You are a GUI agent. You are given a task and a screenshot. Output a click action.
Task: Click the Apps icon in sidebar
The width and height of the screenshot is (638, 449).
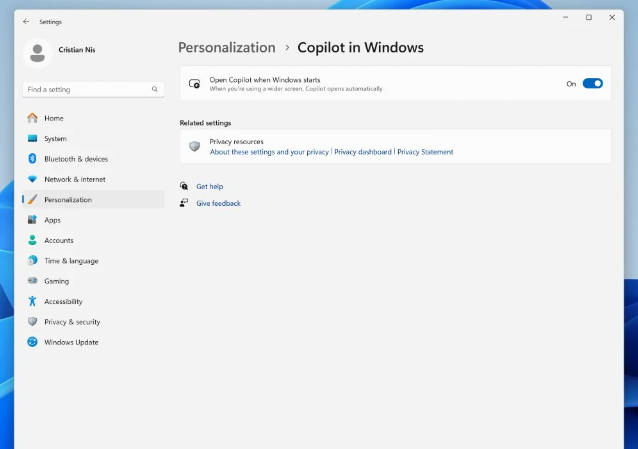coord(33,220)
